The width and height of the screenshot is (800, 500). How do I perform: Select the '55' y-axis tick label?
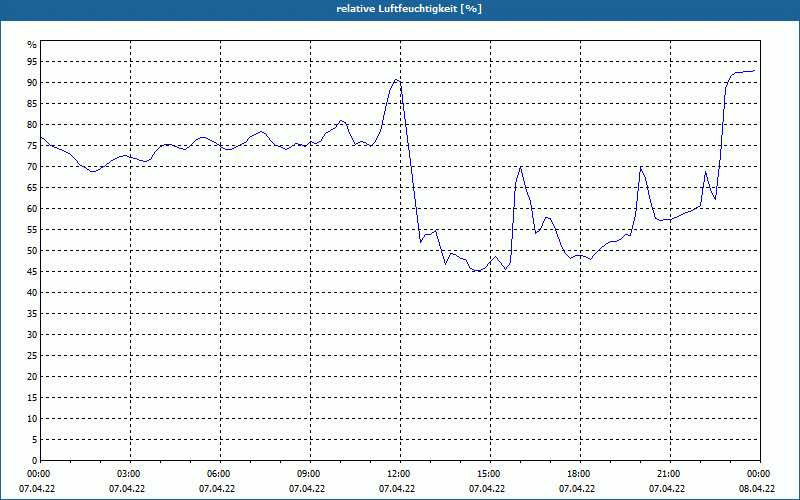pos(32,230)
